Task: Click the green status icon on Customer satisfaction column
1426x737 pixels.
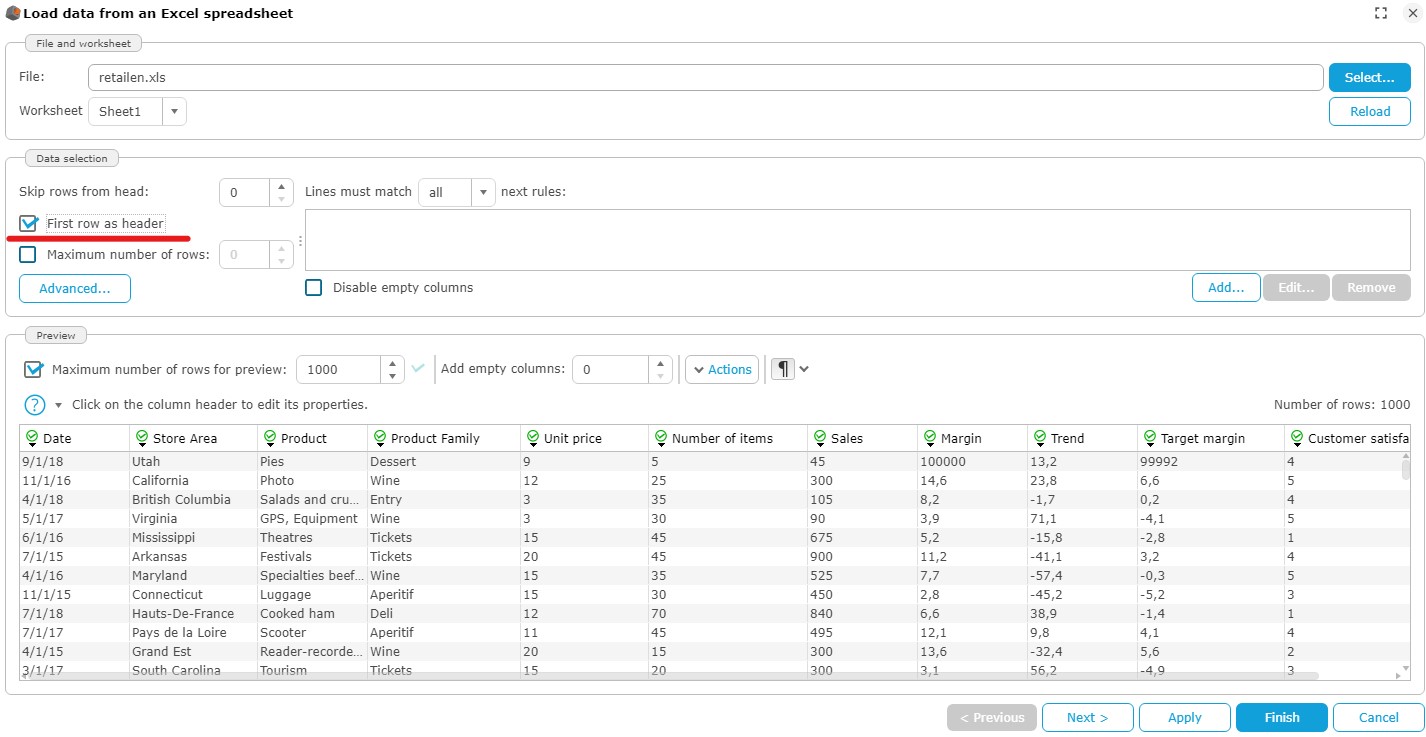Action: click(x=1297, y=437)
